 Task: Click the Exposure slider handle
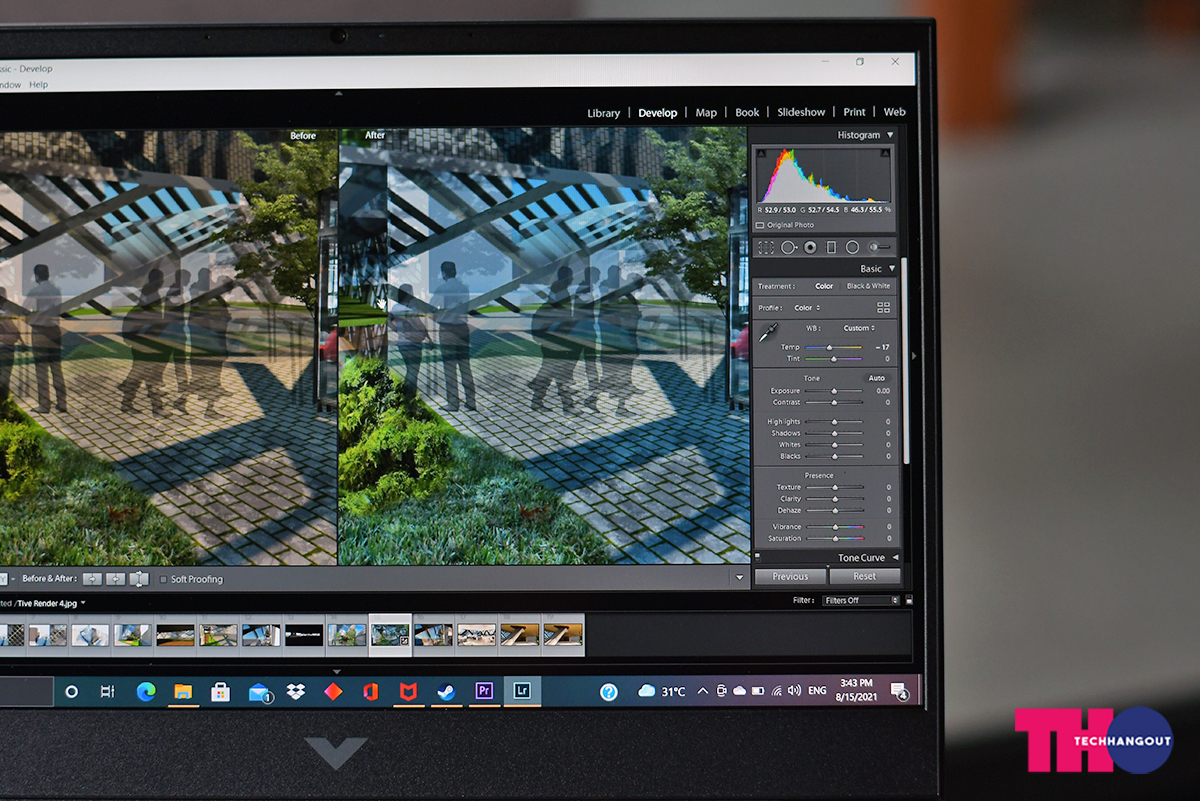(834, 391)
